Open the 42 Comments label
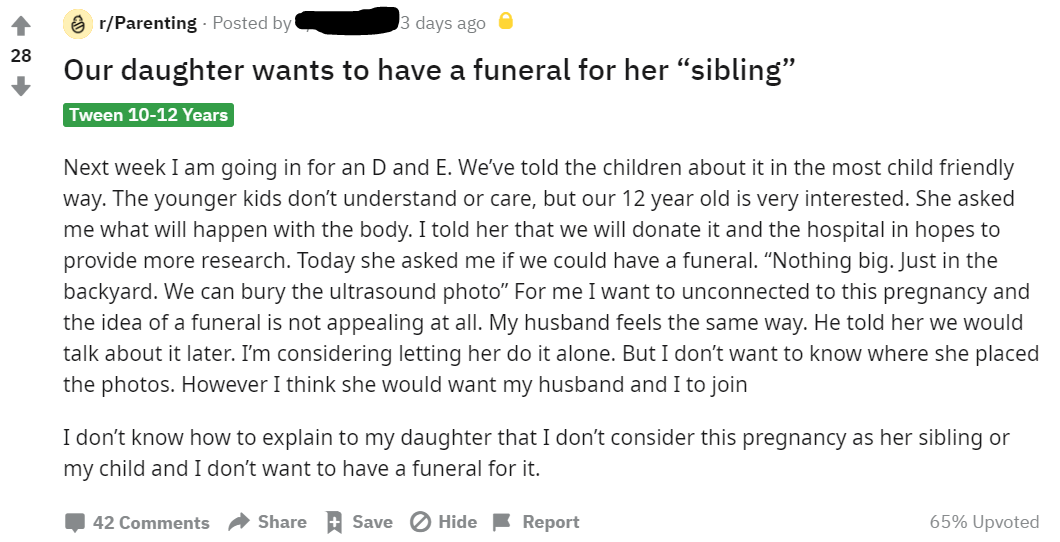 point(151,522)
